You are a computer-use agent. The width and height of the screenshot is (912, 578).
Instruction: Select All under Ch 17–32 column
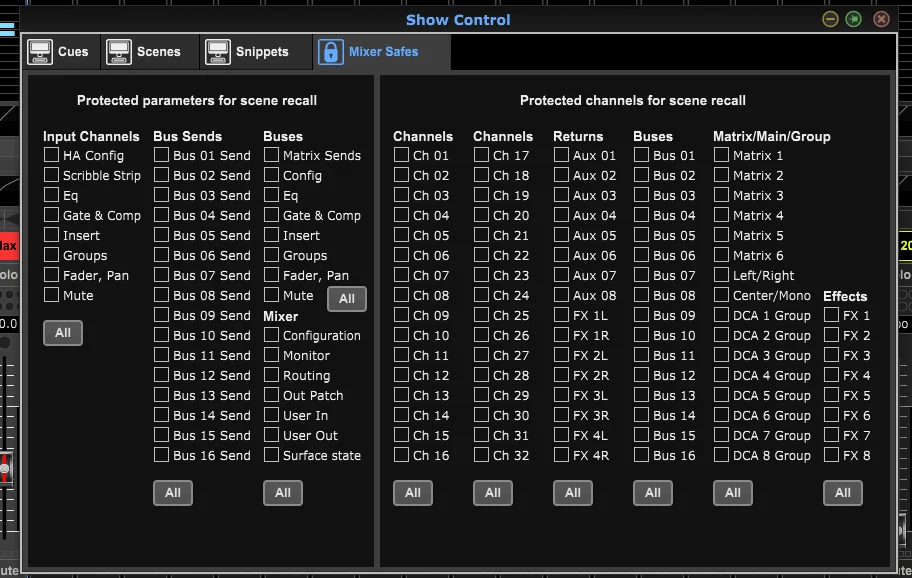tap(493, 493)
